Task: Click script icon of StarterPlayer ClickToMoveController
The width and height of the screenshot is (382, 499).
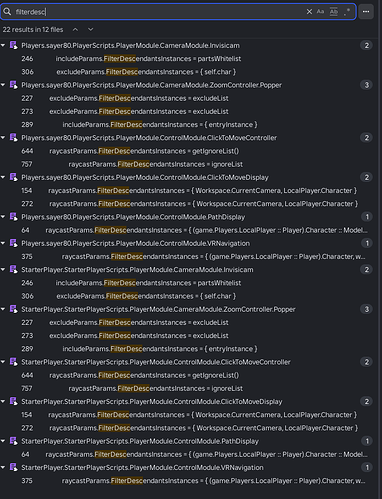Action: (x=14, y=362)
